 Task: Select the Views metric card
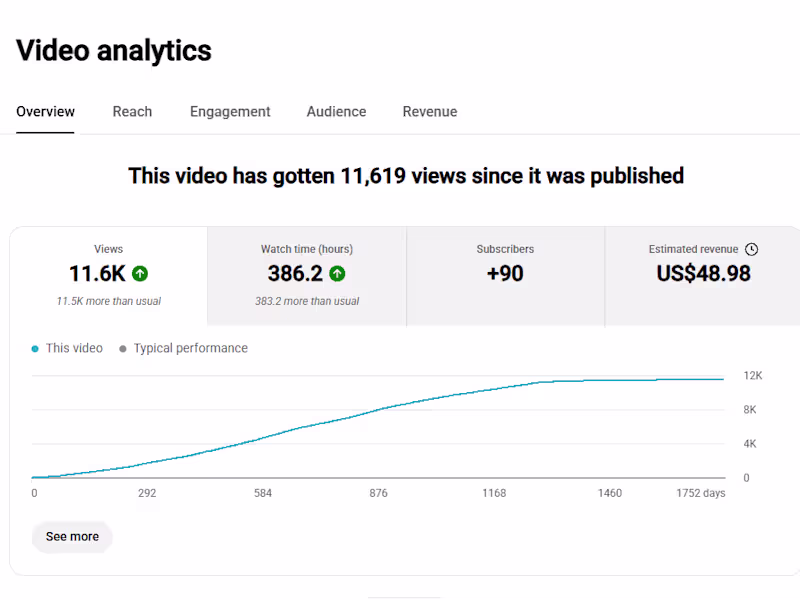(x=109, y=276)
